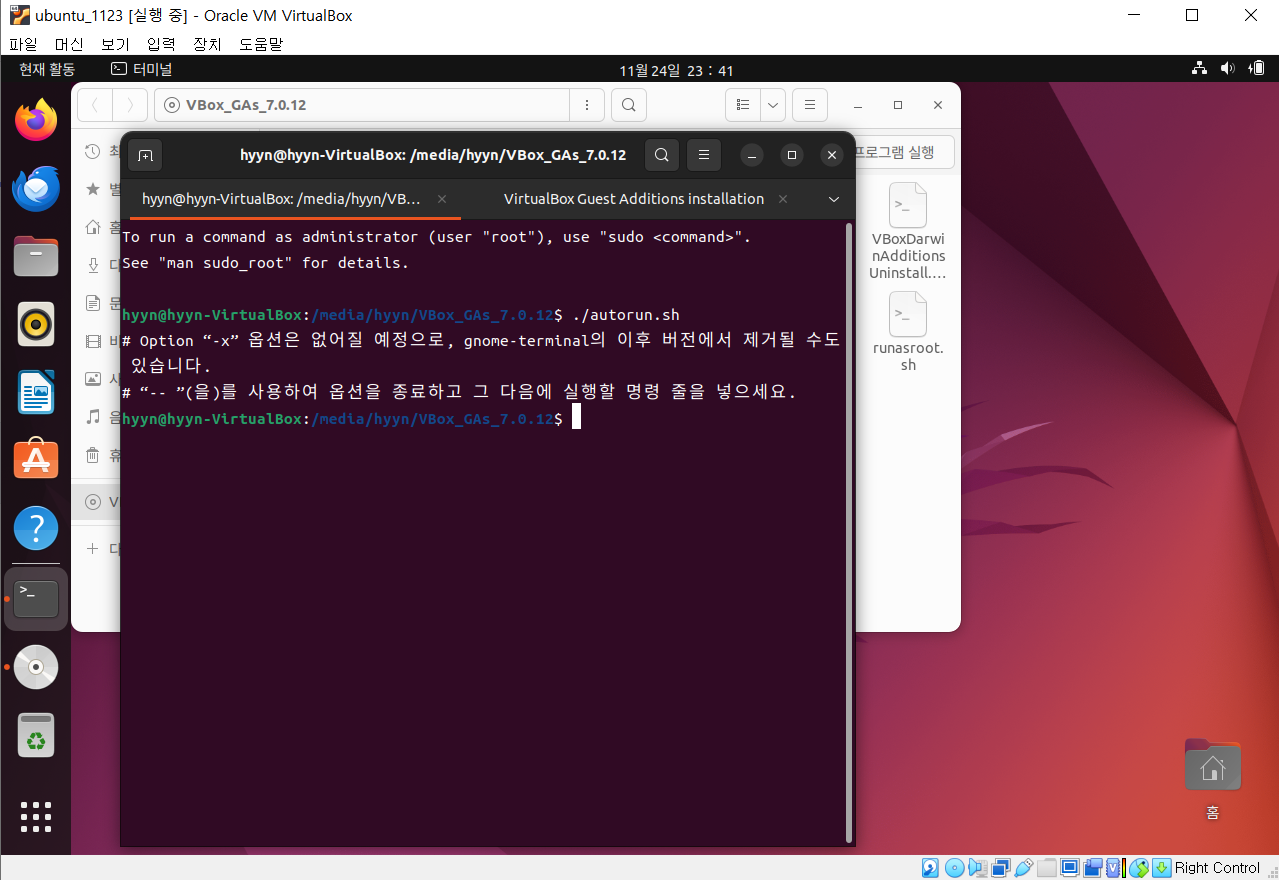The image size is (1279, 880).
Task: Click the shared folders status icon
Action: (x=1047, y=868)
